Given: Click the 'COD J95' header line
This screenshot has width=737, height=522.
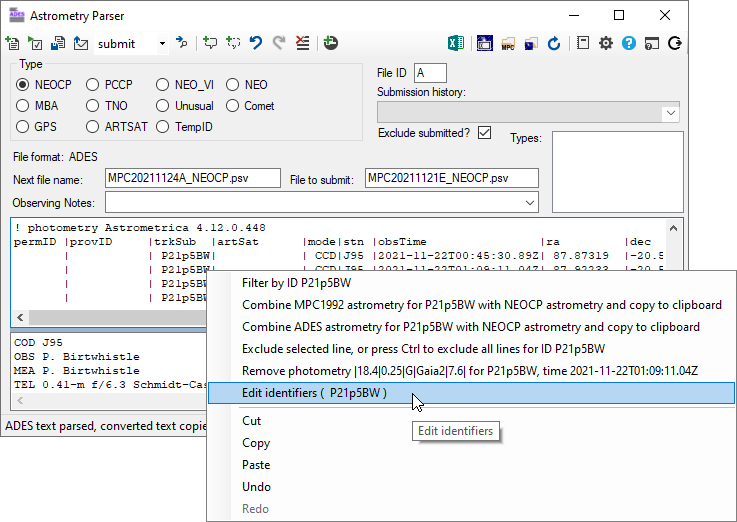Looking at the screenshot, I should tap(38, 343).
